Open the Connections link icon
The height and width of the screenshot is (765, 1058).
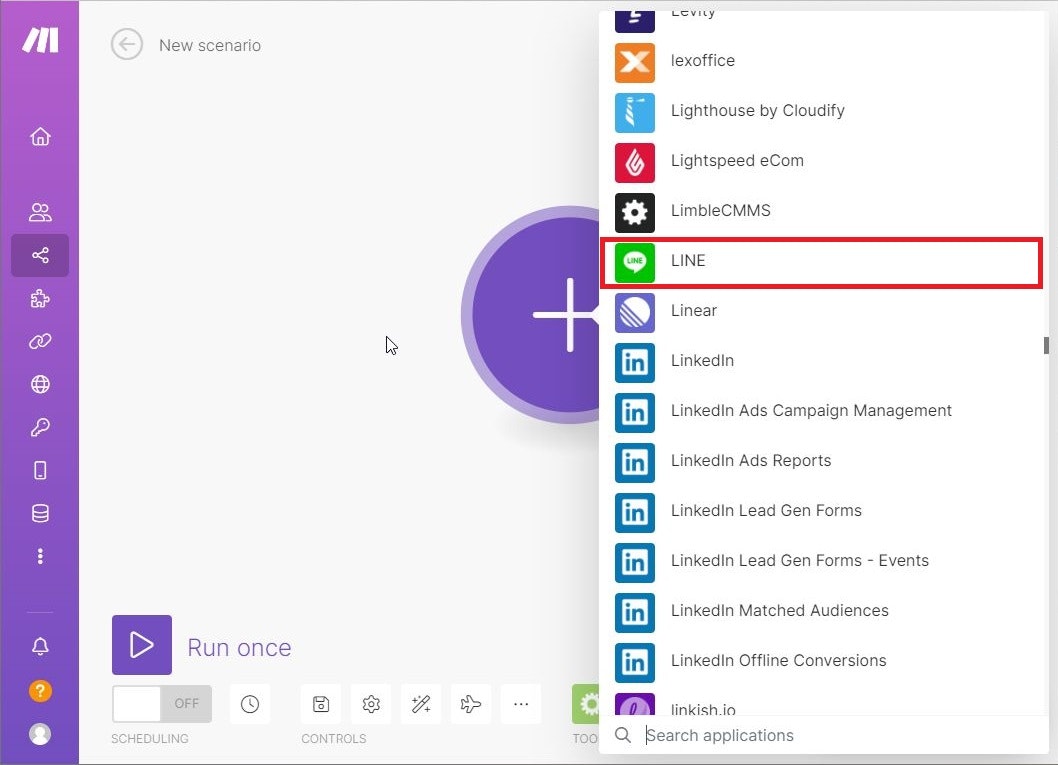click(x=40, y=341)
